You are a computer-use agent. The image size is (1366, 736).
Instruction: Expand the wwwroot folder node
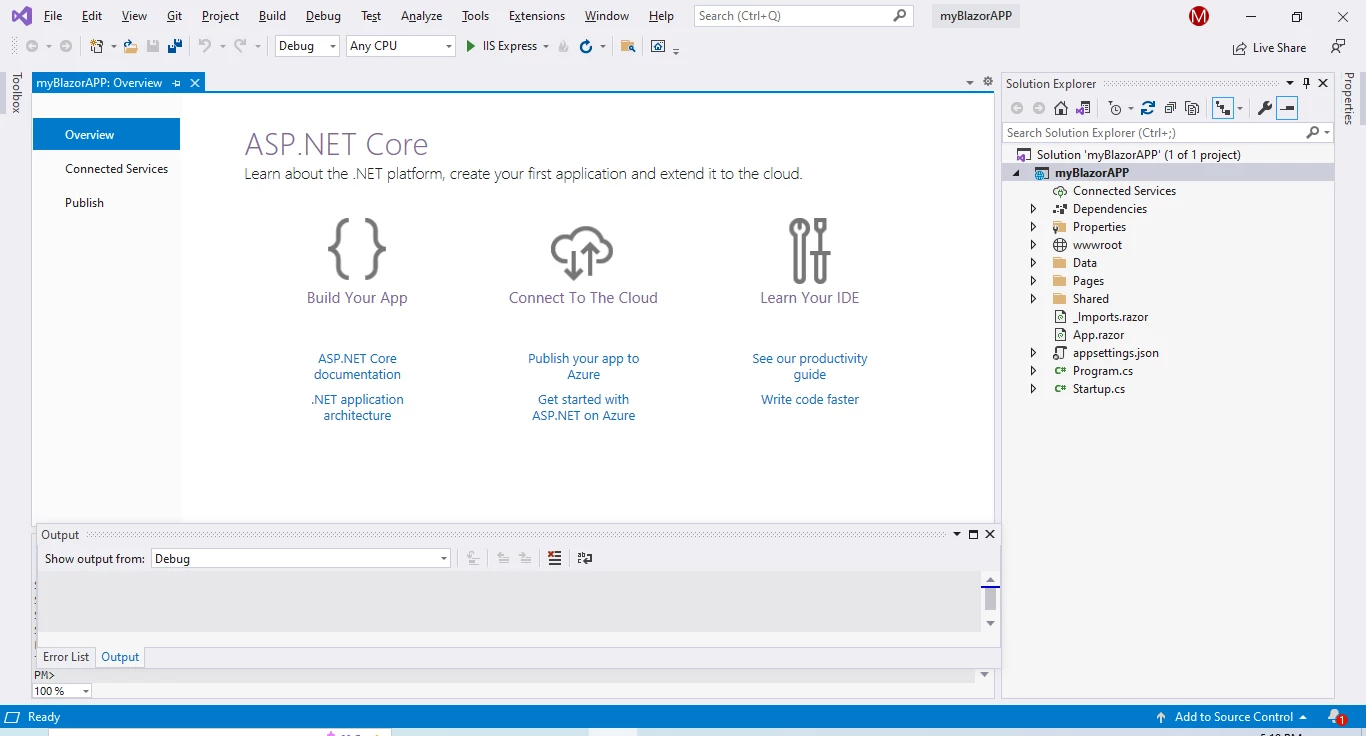(x=1034, y=245)
